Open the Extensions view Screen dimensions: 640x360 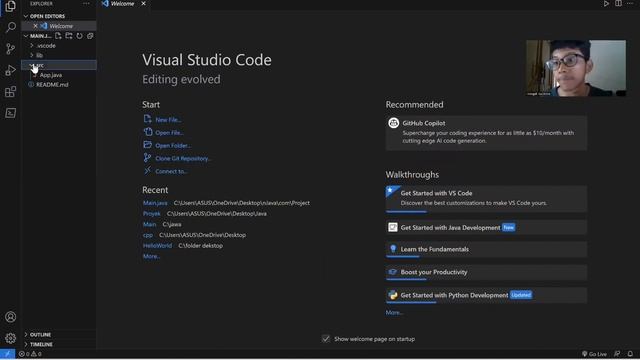11,91
